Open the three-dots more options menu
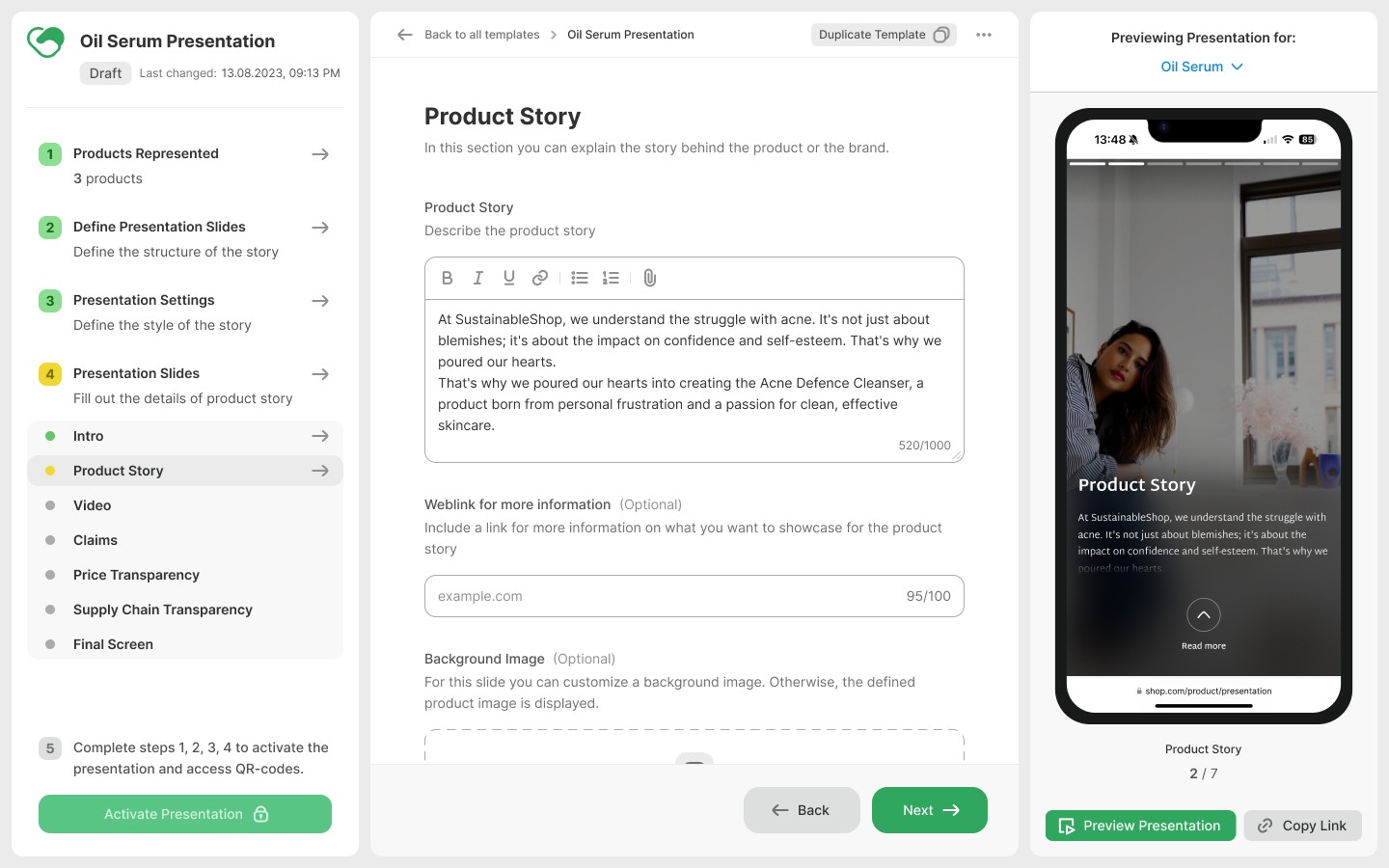 tap(984, 35)
